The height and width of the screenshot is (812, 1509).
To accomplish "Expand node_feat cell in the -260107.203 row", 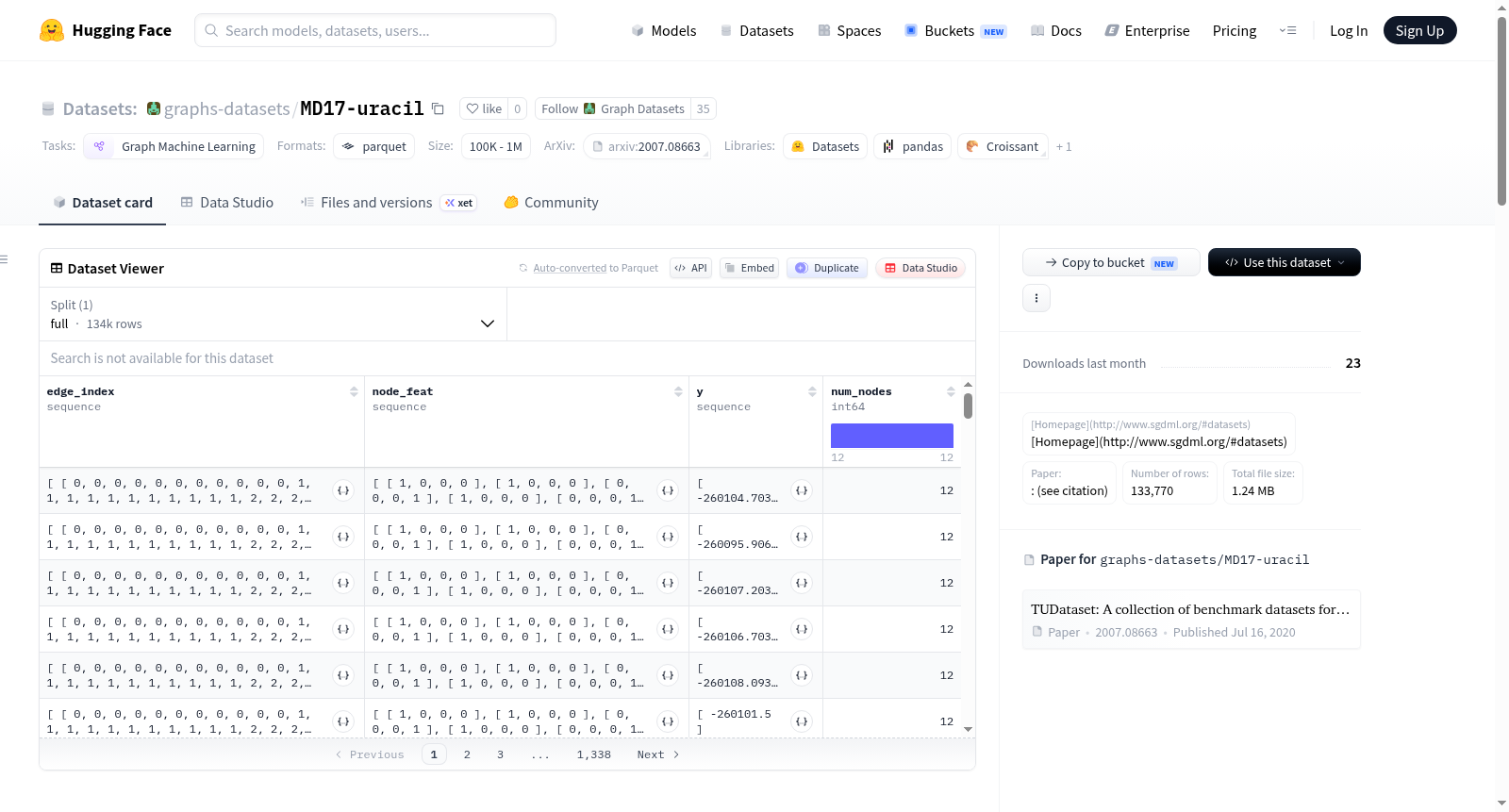I will pos(668,583).
